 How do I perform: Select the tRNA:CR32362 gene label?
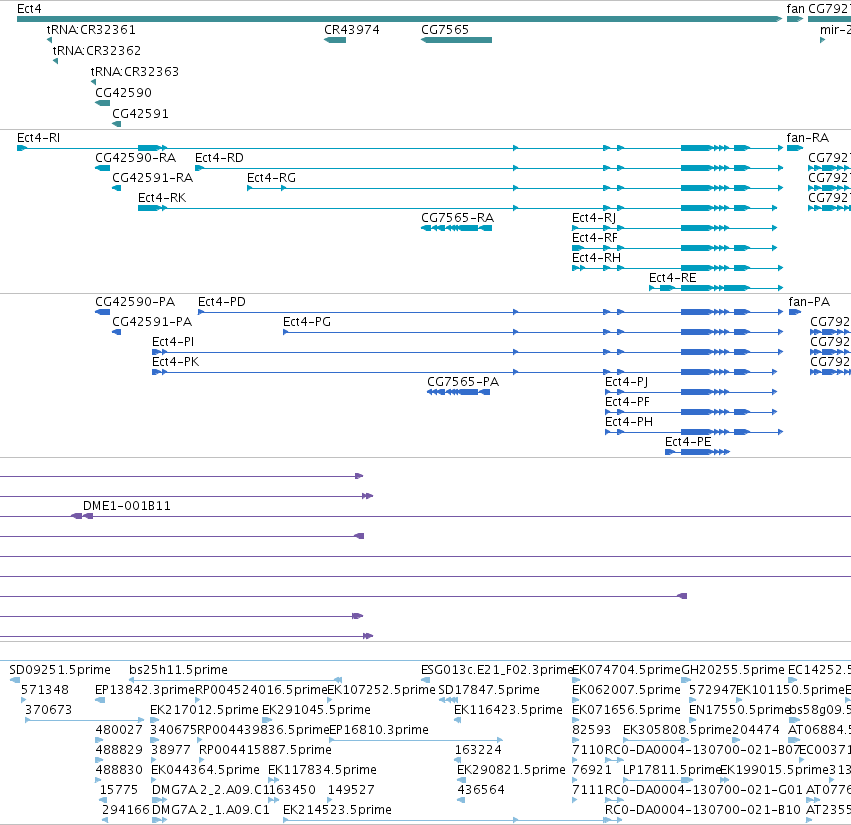96,51
